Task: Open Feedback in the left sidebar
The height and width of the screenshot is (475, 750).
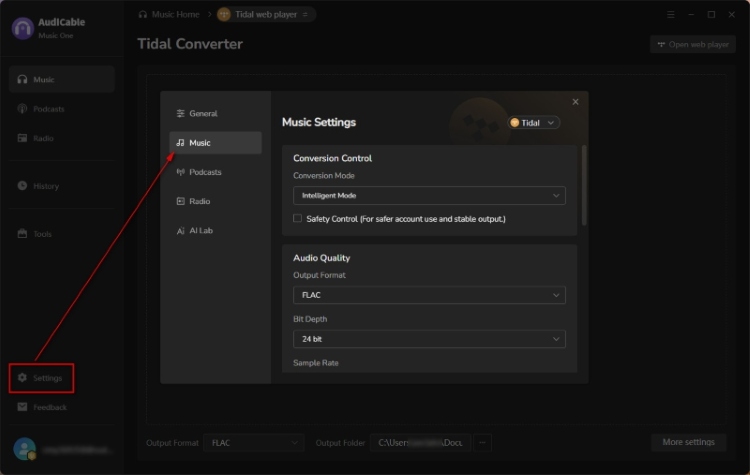Action: (x=62, y=407)
